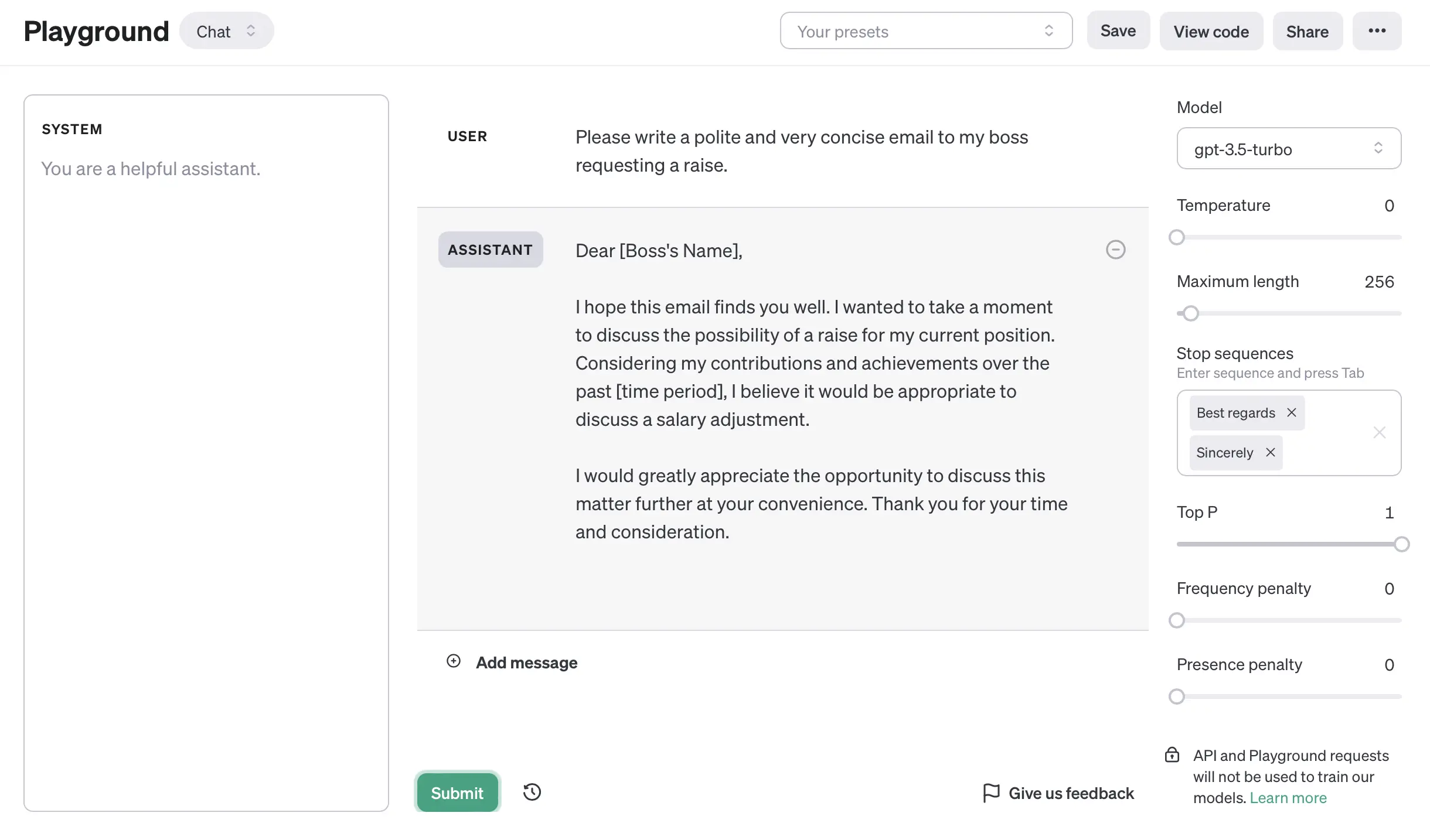Click the plus icon beside Add message
This screenshot has width=1430, height=840.
(454, 661)
